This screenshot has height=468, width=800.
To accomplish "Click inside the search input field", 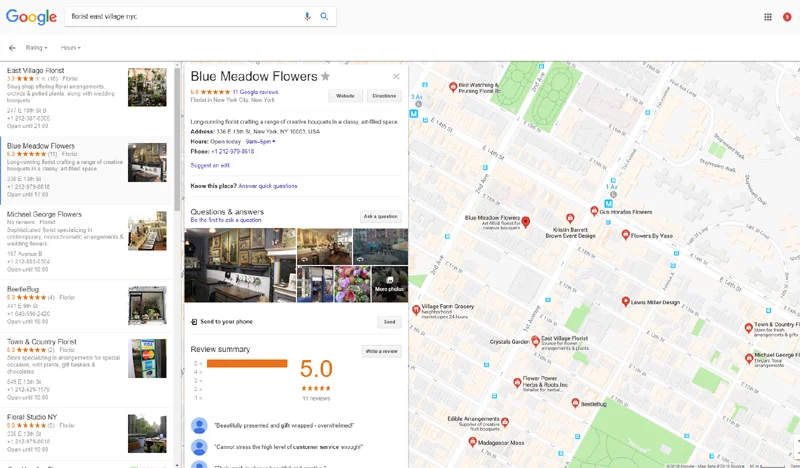I will (184, 16).
